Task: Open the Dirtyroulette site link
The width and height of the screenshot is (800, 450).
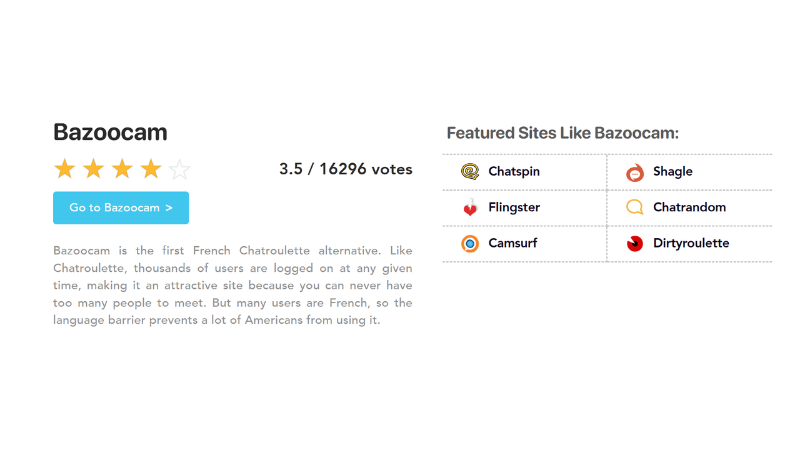Action: (691, 244)
